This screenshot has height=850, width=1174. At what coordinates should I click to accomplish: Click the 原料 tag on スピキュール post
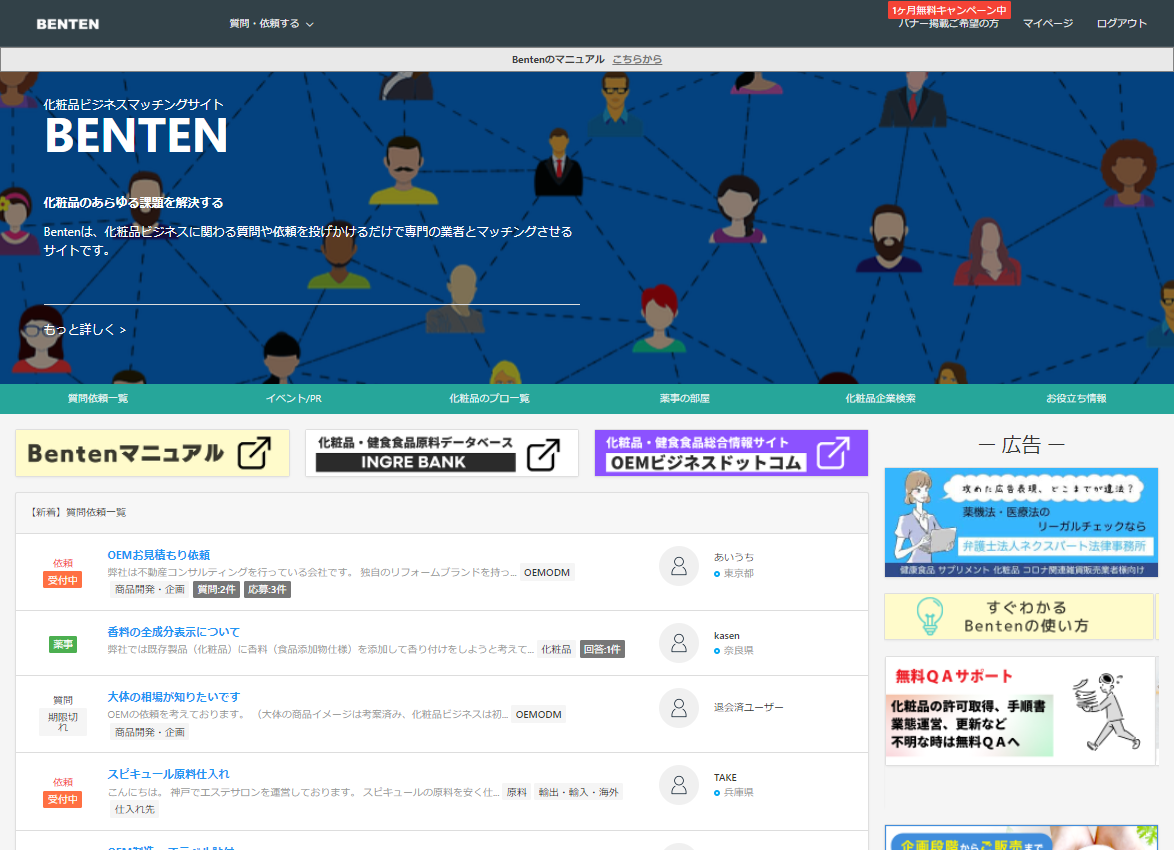point(517,792)
